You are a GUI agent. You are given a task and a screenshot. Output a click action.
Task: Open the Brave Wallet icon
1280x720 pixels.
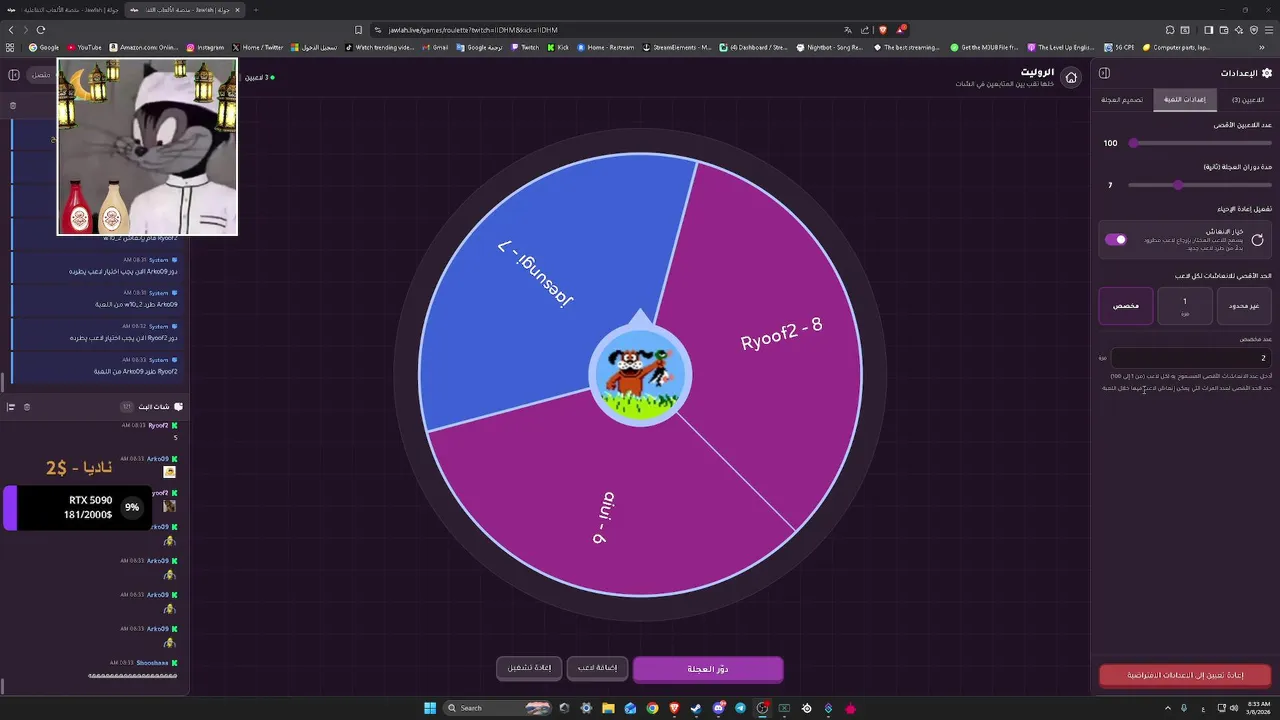point(1223,30)
